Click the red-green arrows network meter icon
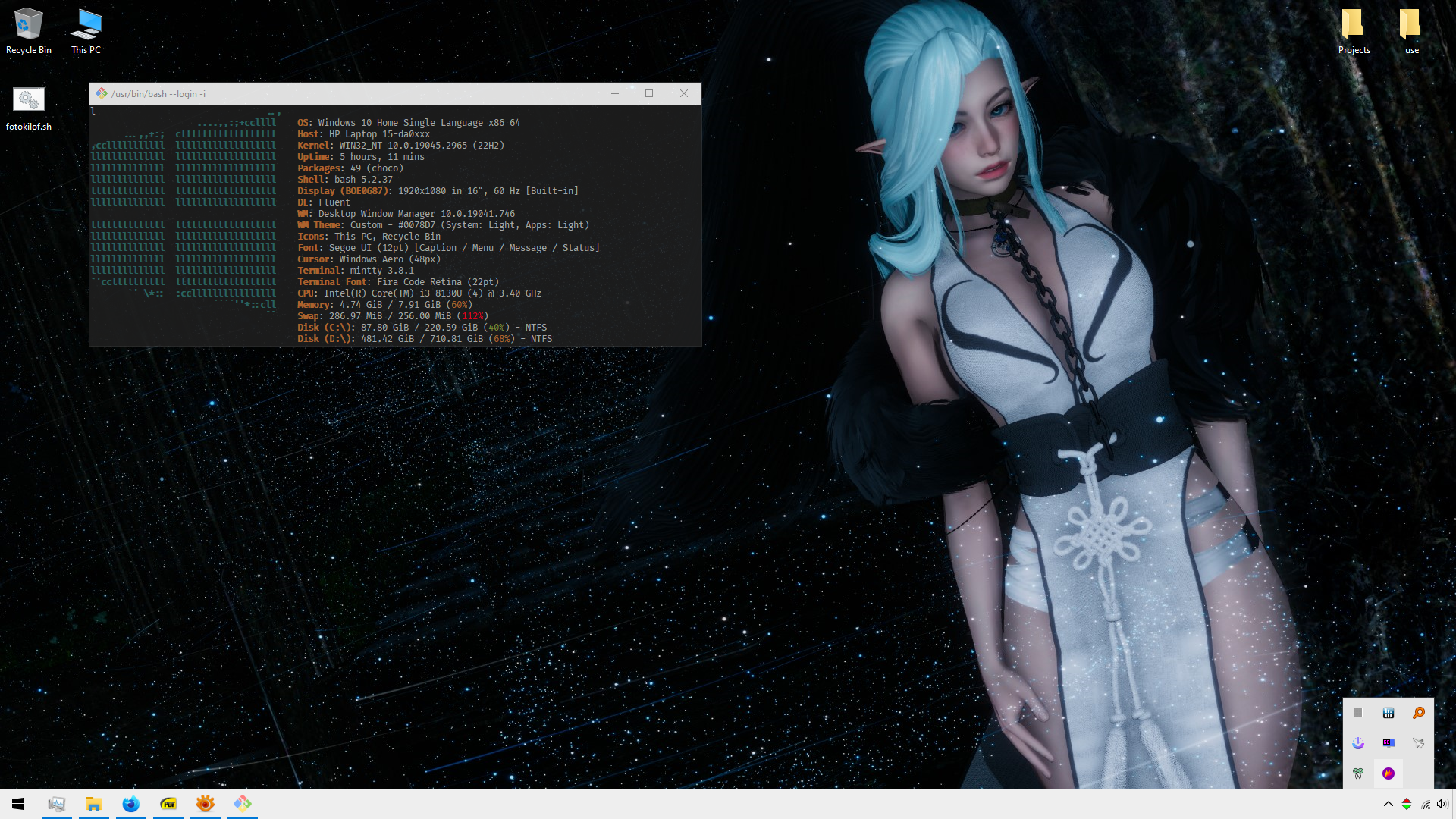Image resolution: width=1456 pixels, height=819 pixels. pyautogui.click(x=1407, y=804)
